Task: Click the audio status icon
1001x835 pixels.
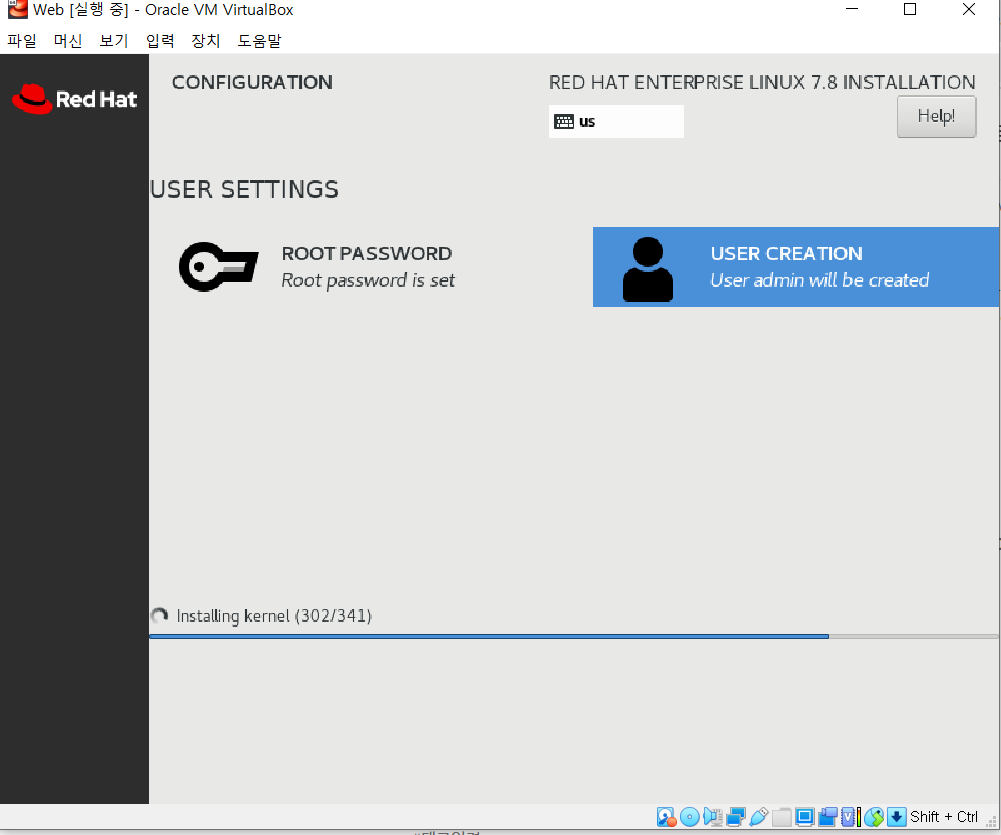Action: coord(713,816)
